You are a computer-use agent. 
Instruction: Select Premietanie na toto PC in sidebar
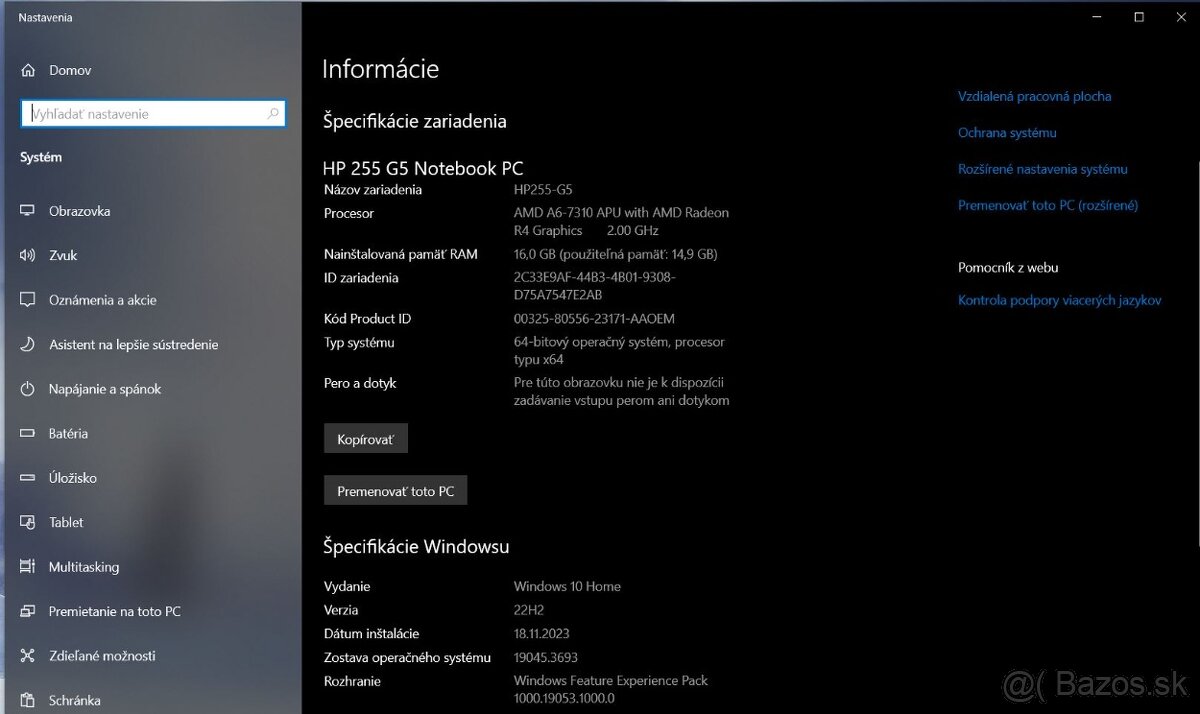[x=28, y=611]
